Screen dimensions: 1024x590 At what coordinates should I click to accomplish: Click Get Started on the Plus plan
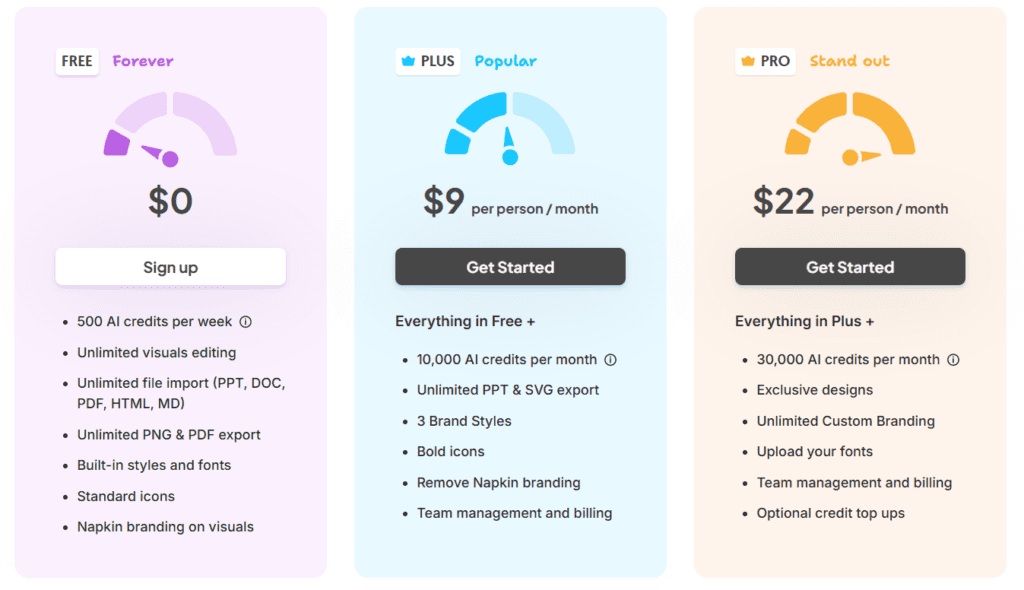(510, 266)
